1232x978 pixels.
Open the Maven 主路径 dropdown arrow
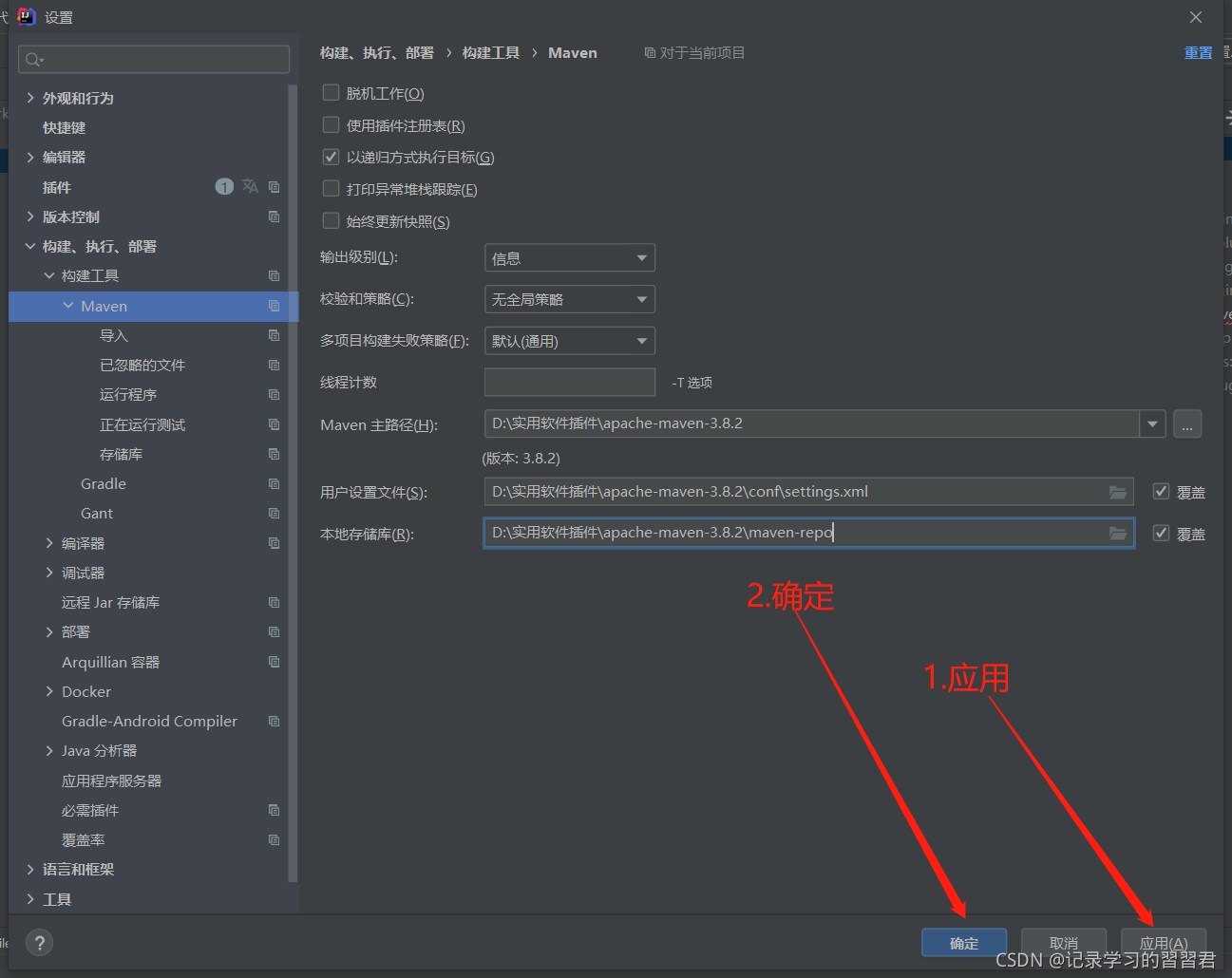click(1153, 423)
